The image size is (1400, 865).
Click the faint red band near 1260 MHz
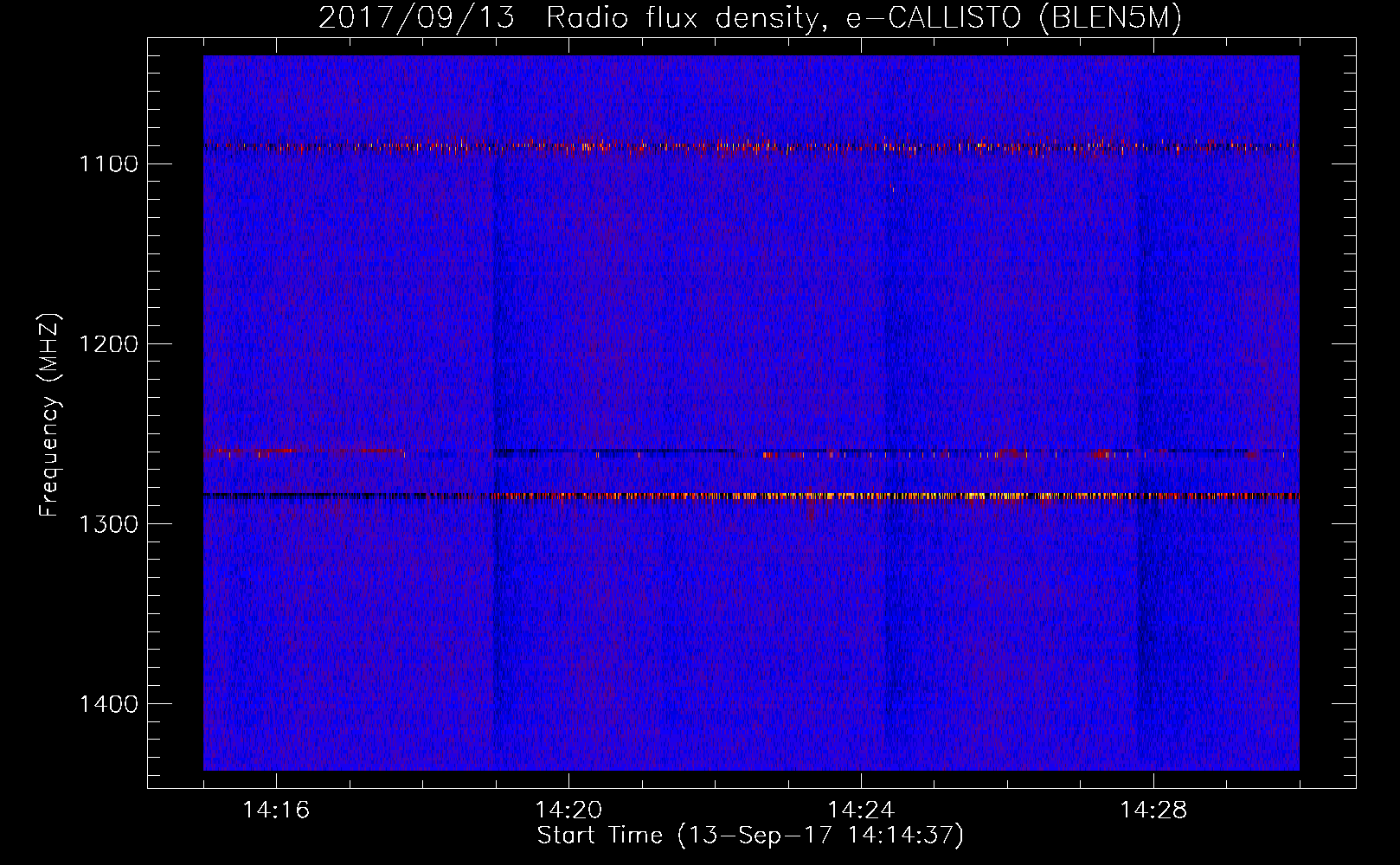click(x=751, y=452)
